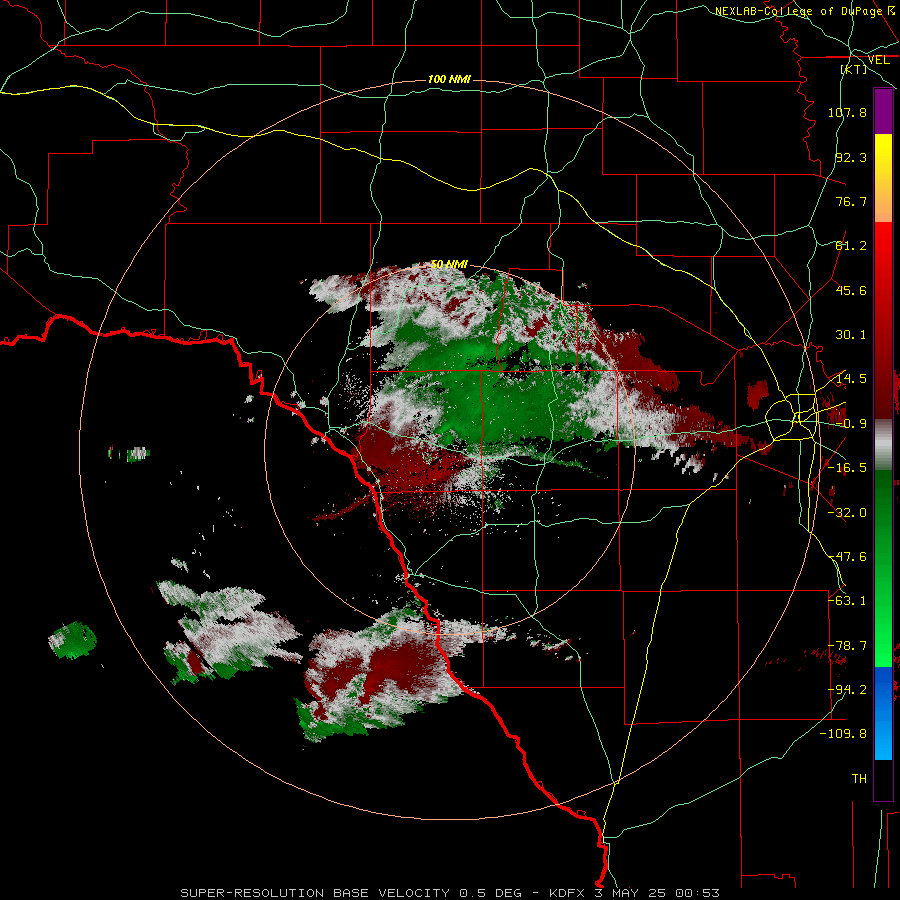
Task: Select the -47.6 scale value
Action: click(x=847, y=557)
